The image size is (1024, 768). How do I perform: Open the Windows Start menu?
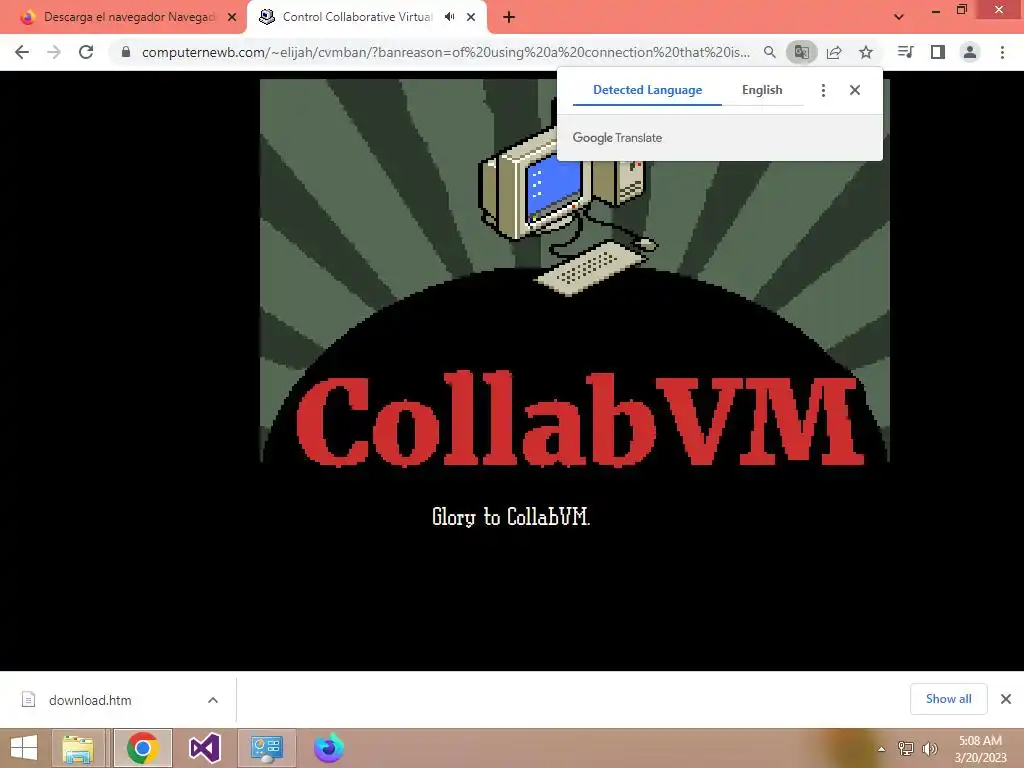pos(24,748)
